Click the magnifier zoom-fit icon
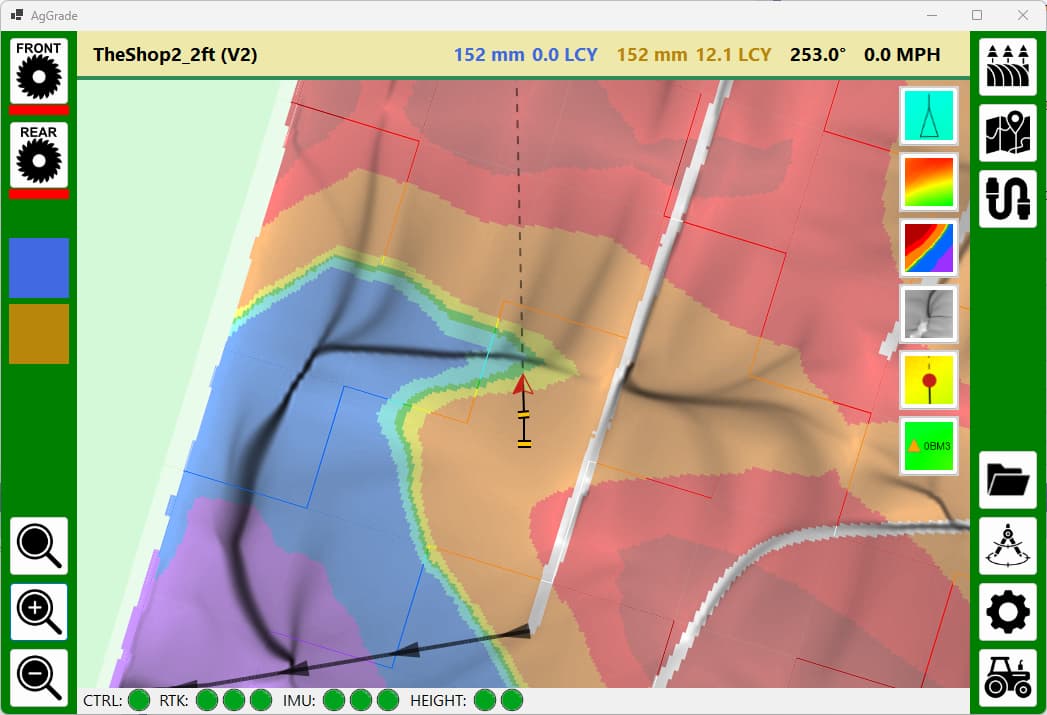The image size is (1047, 715). click(x=39, y=546)
